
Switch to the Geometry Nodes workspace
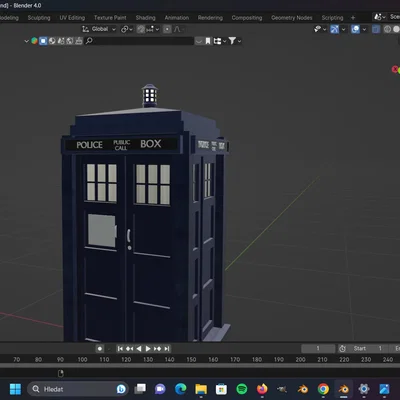click(292, 18)
